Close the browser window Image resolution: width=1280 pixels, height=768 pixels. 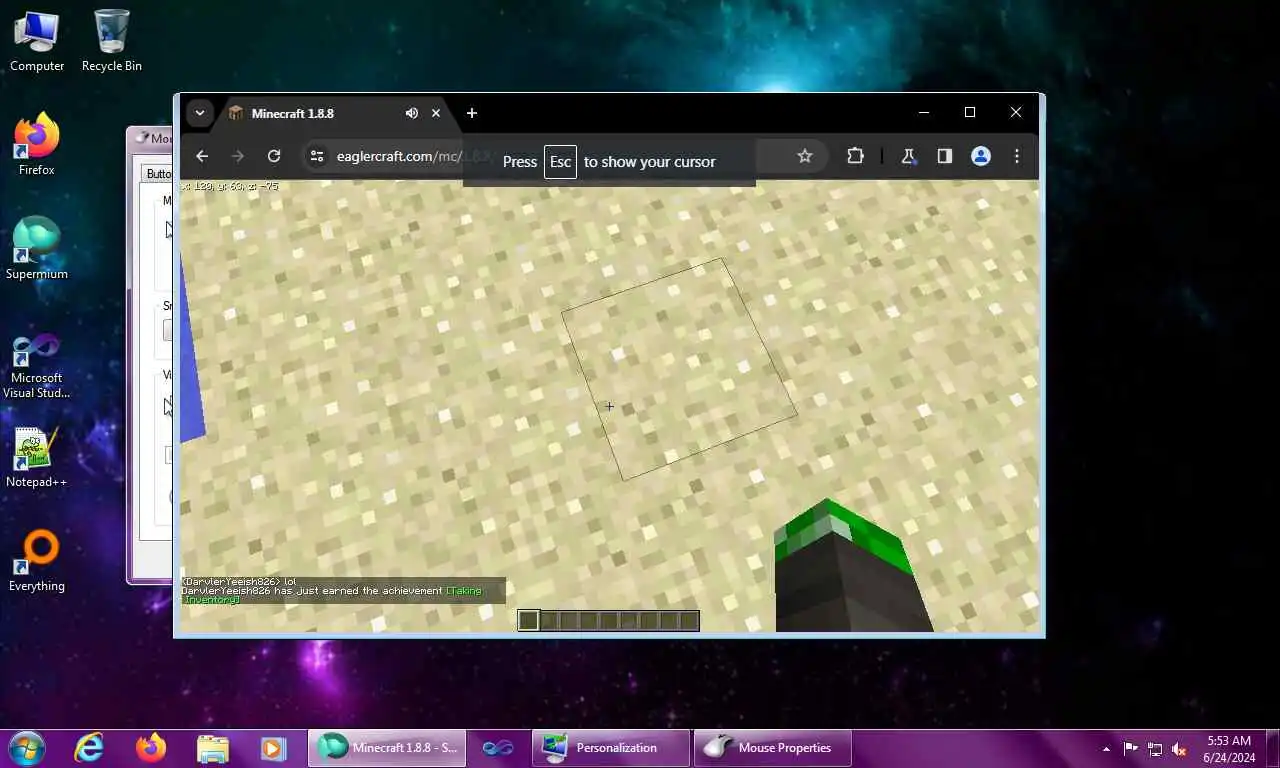click(1016, 113)
